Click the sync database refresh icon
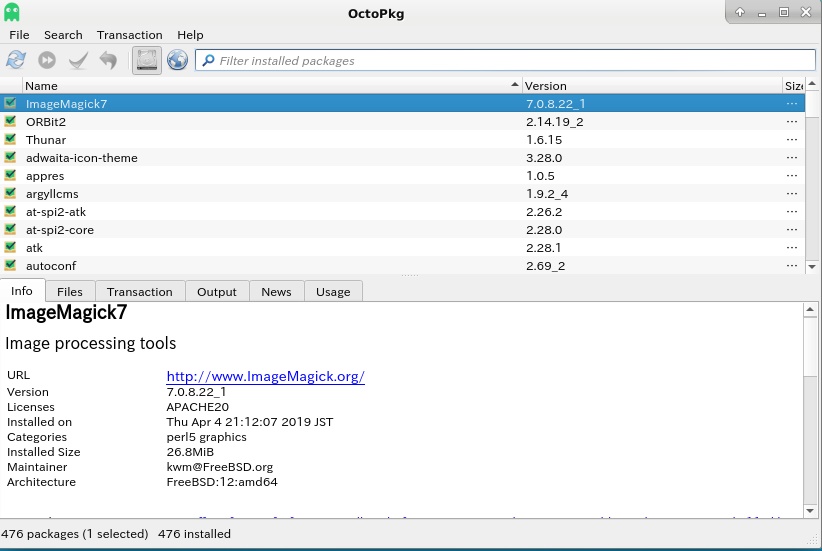This screenshot has width=822, height=551. coord(16,60)
